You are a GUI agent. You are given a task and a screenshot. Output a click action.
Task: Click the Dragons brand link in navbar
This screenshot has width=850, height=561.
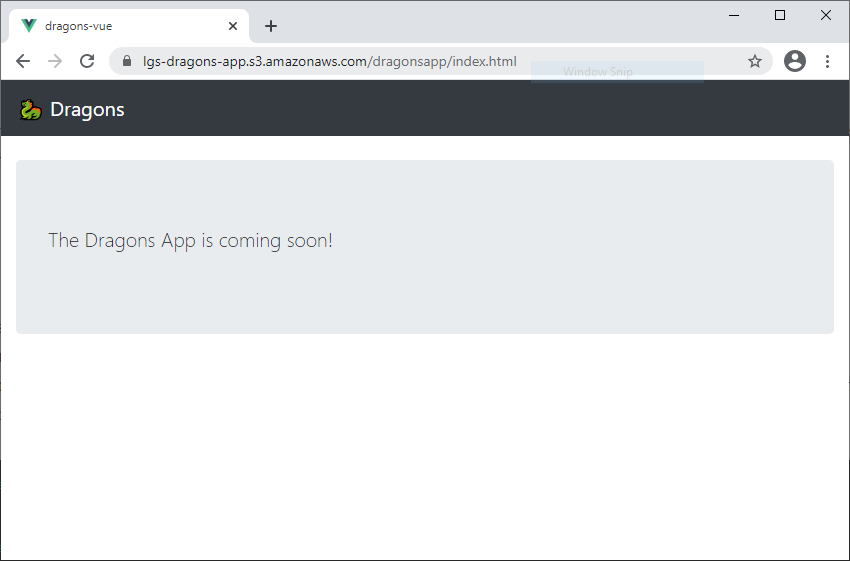87,110
